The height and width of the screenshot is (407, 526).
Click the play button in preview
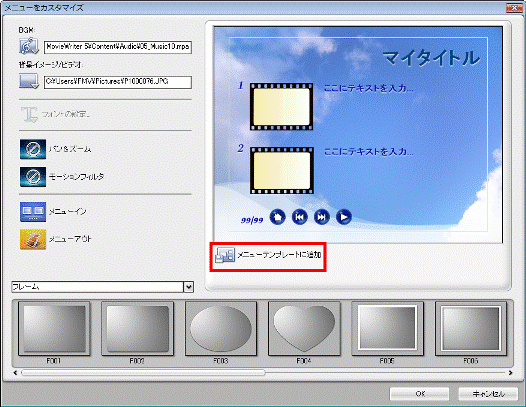click(x=344, y=217)
